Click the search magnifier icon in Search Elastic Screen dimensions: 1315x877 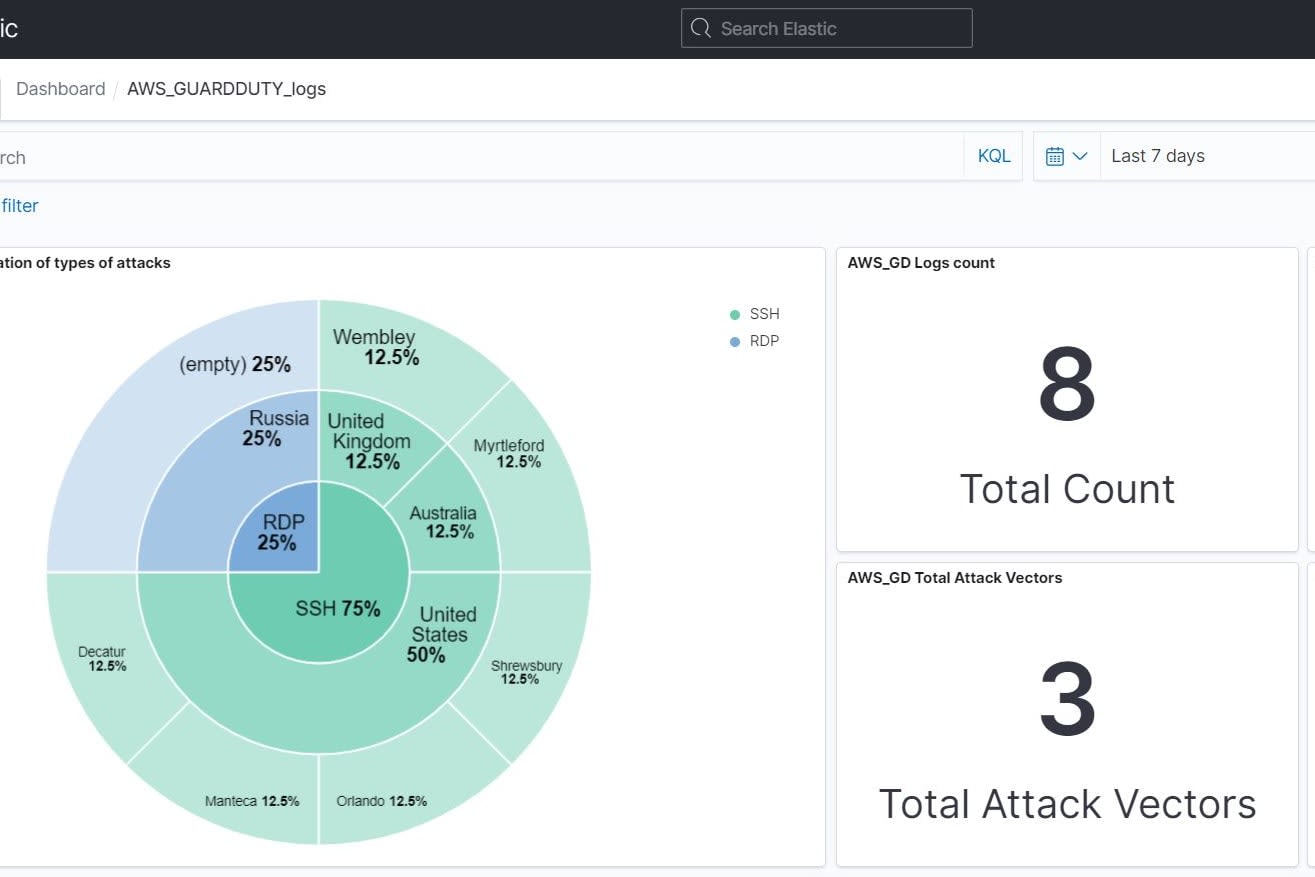click(x=701, y=28)
